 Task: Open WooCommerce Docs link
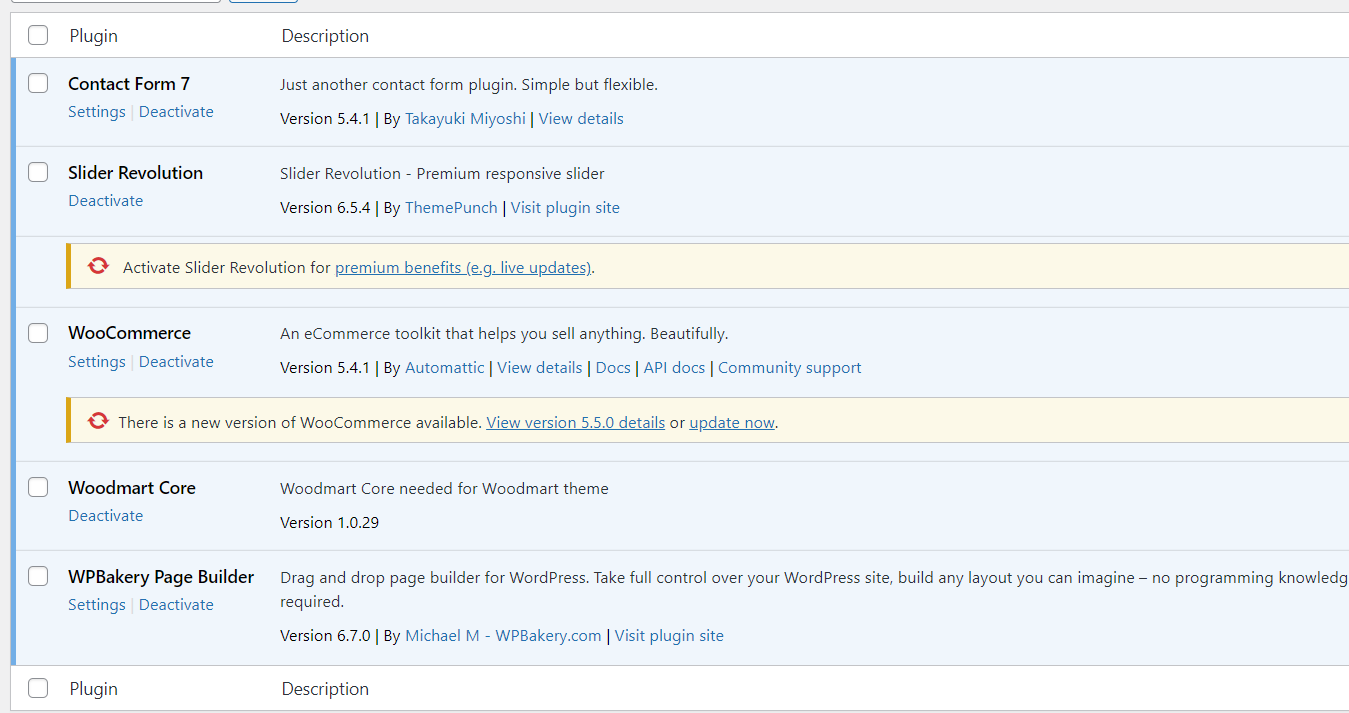pyautogui.click(x=613, y=368)
